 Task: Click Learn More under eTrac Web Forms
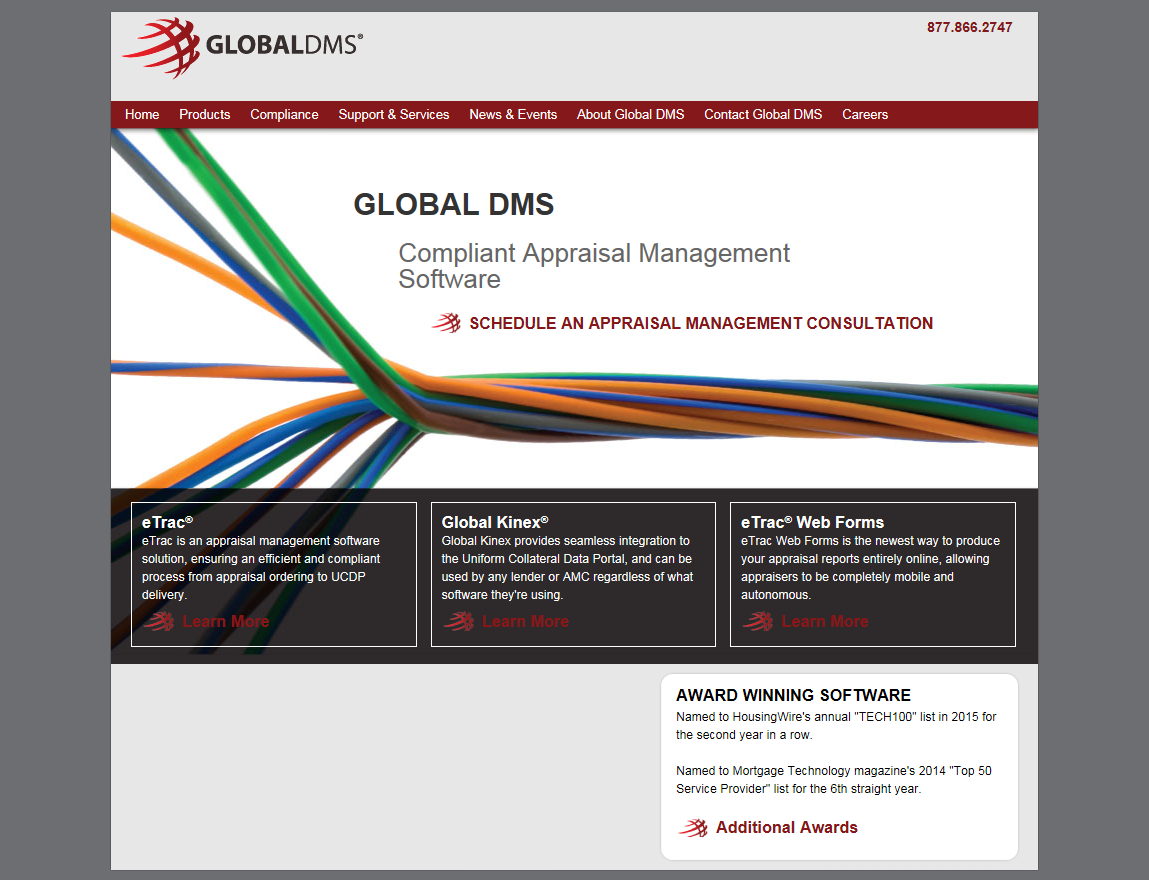[x=825, y=622]
